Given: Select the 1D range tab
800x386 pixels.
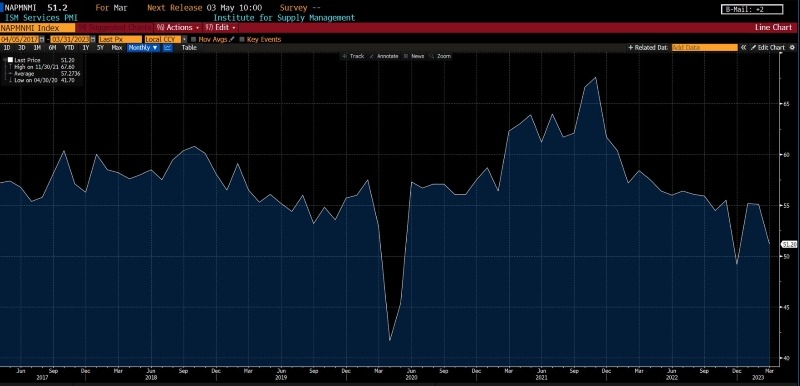Looking at the screenshot, I should 7,47.
